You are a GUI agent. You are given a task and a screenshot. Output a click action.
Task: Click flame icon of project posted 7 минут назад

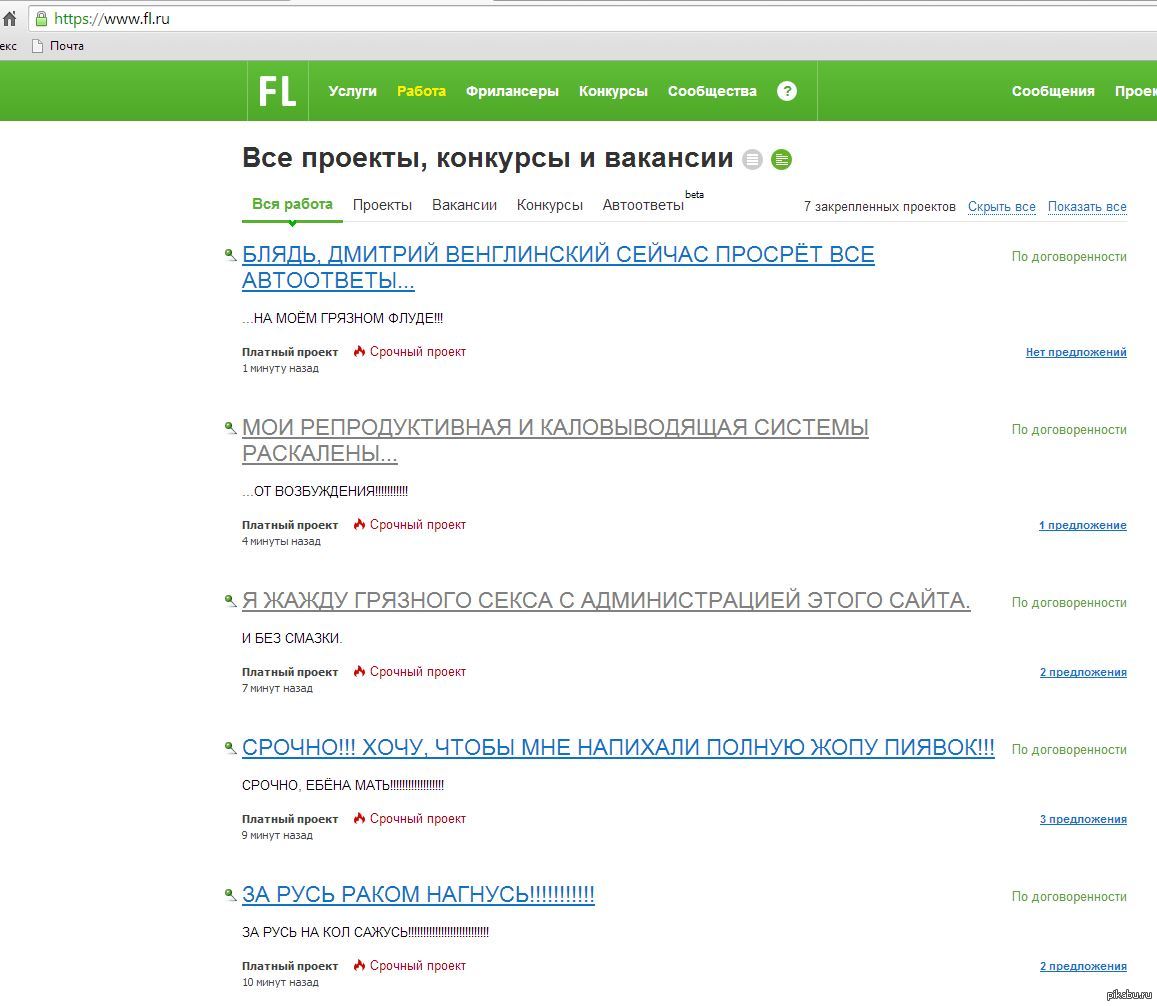359,671
